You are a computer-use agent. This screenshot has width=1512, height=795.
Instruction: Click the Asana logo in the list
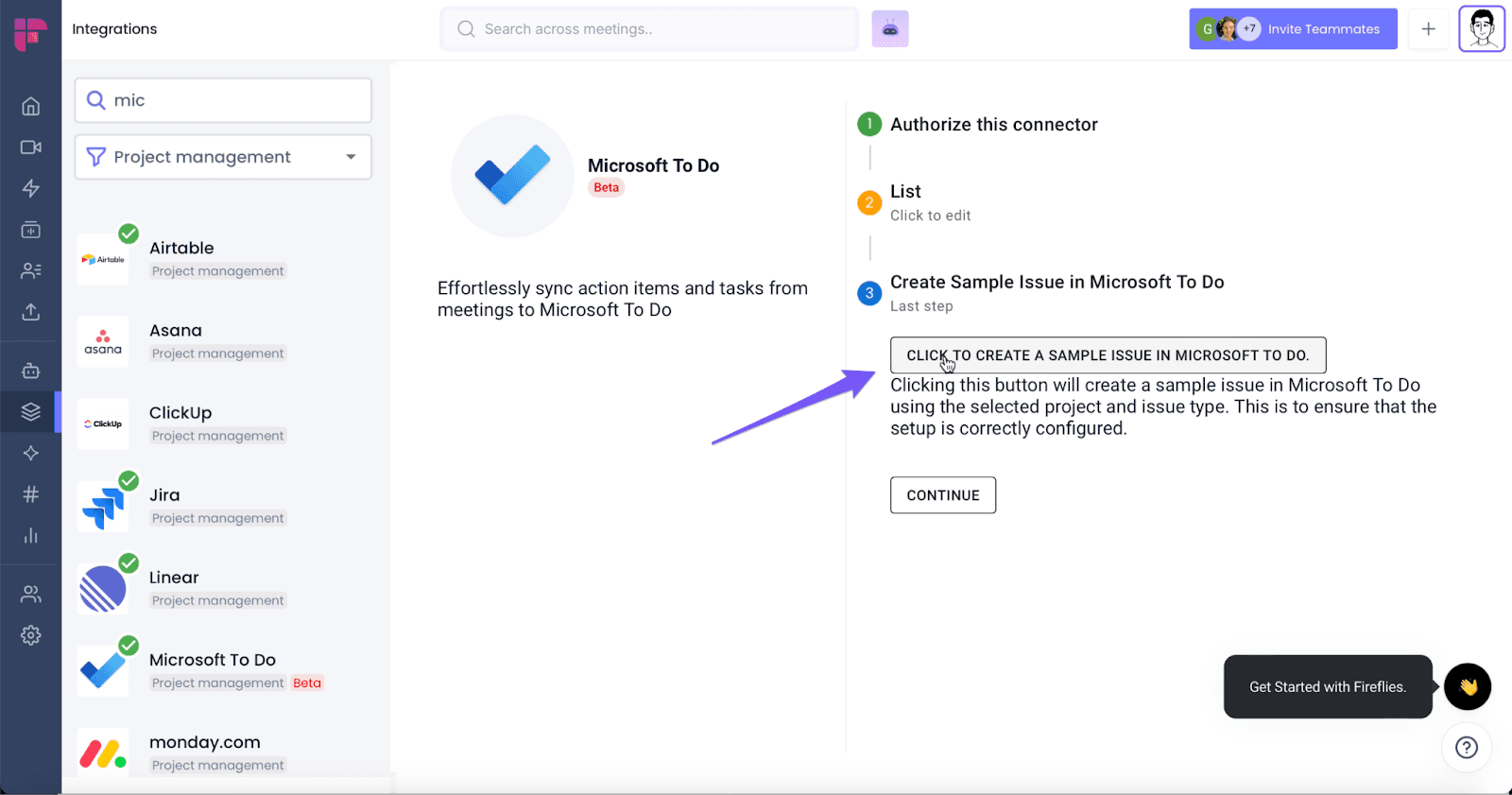tap(103, 341)
